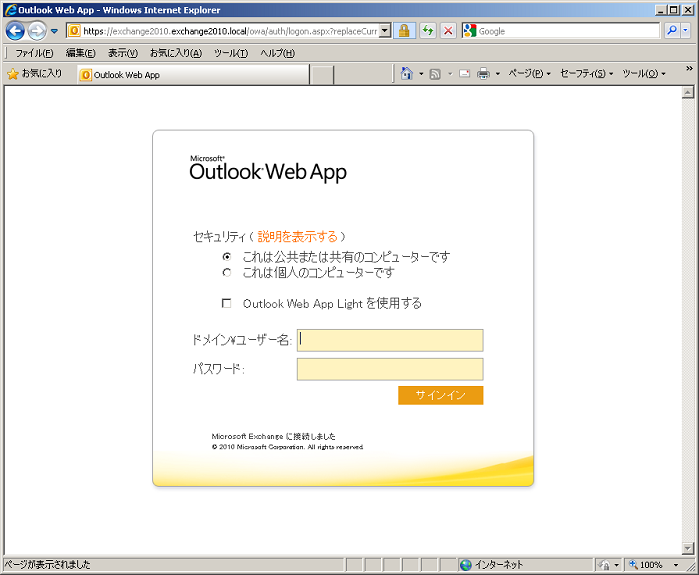Click the パスワード input field
The width and height of the screenshot is (699, 575).
click(390, 369)
